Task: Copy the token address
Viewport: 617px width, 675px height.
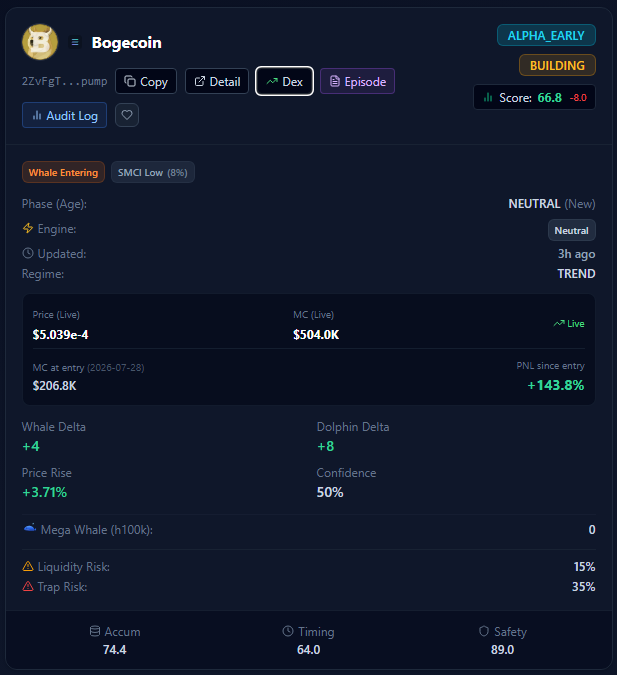Action: 146,81
